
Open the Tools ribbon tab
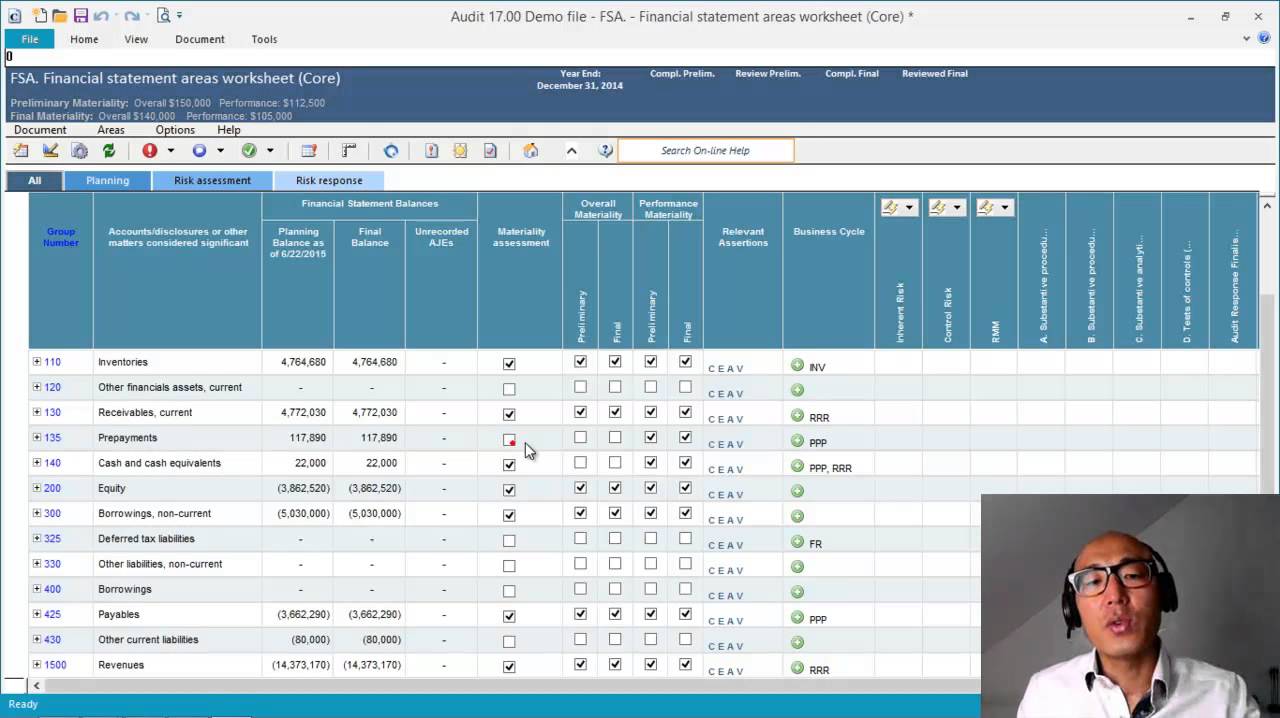[x=264, y=39]
